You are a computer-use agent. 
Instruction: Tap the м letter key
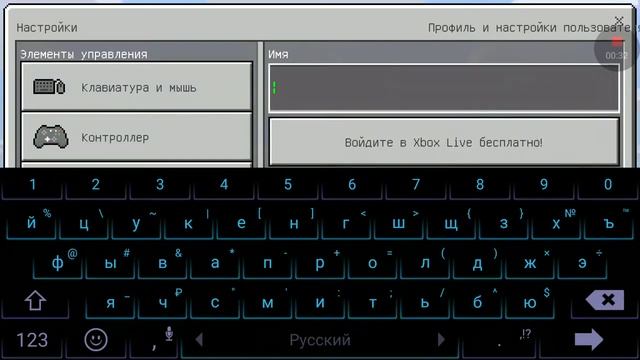[267, 302]
